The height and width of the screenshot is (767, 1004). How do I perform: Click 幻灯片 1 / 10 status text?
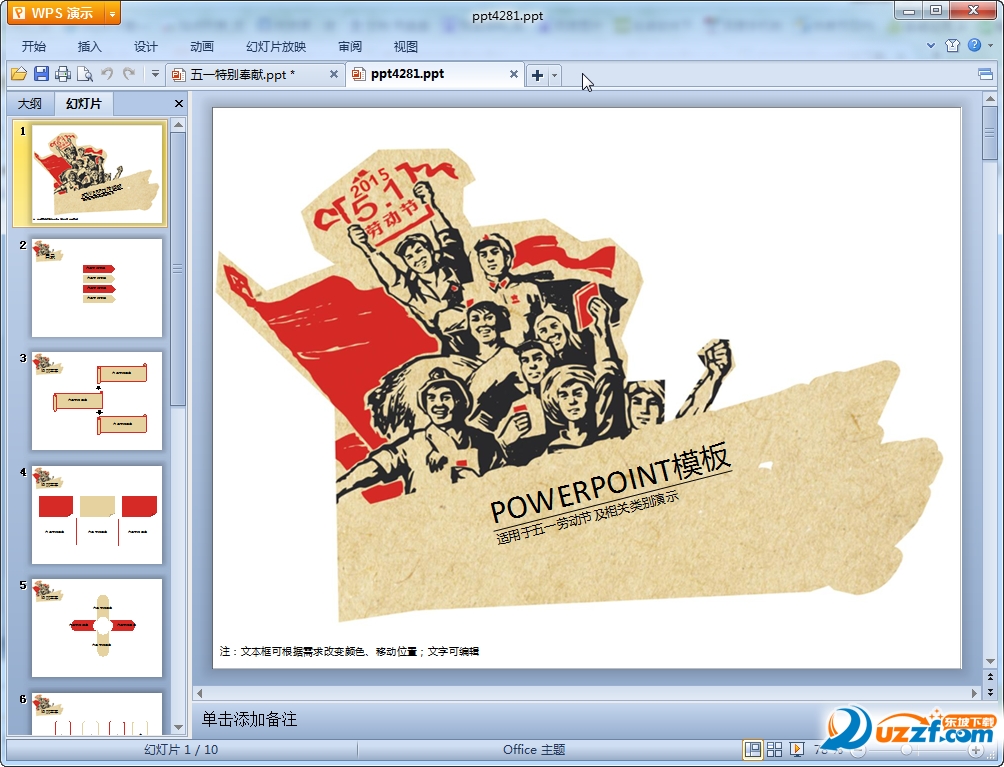(x=181, y=750)
